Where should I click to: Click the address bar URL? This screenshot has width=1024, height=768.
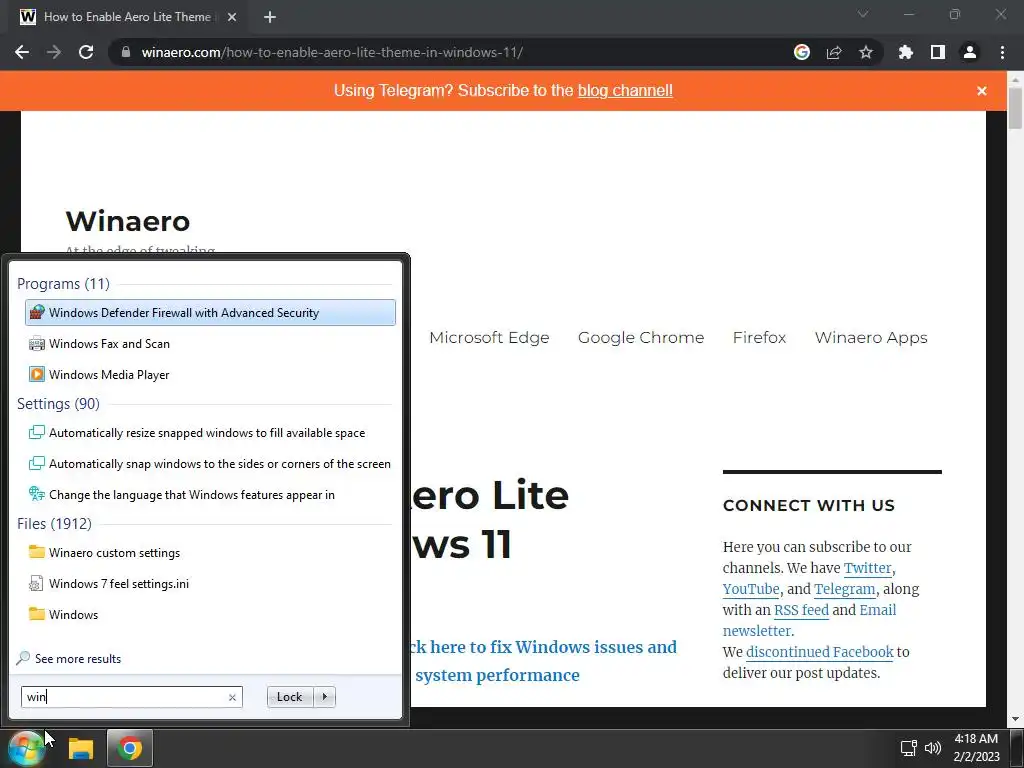(x=332, y=52)
